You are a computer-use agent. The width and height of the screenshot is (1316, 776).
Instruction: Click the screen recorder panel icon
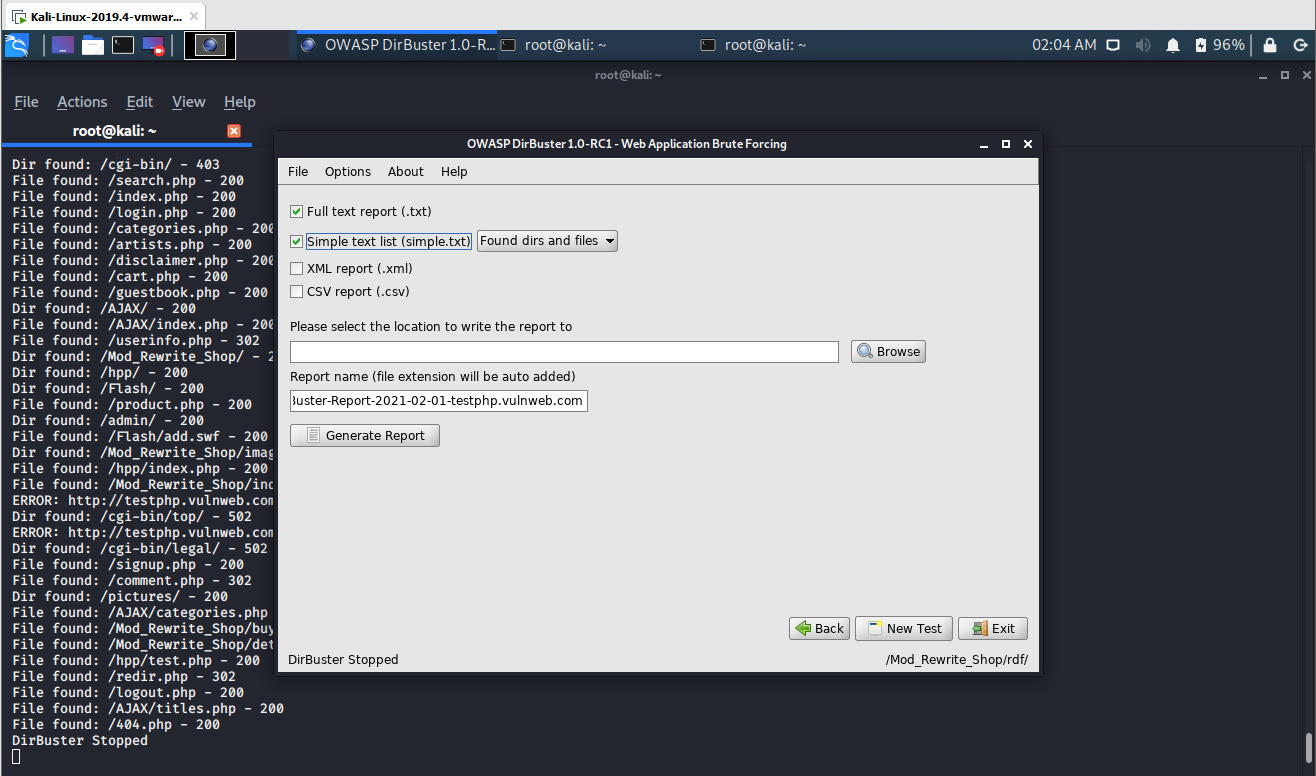tap(153, 45)
